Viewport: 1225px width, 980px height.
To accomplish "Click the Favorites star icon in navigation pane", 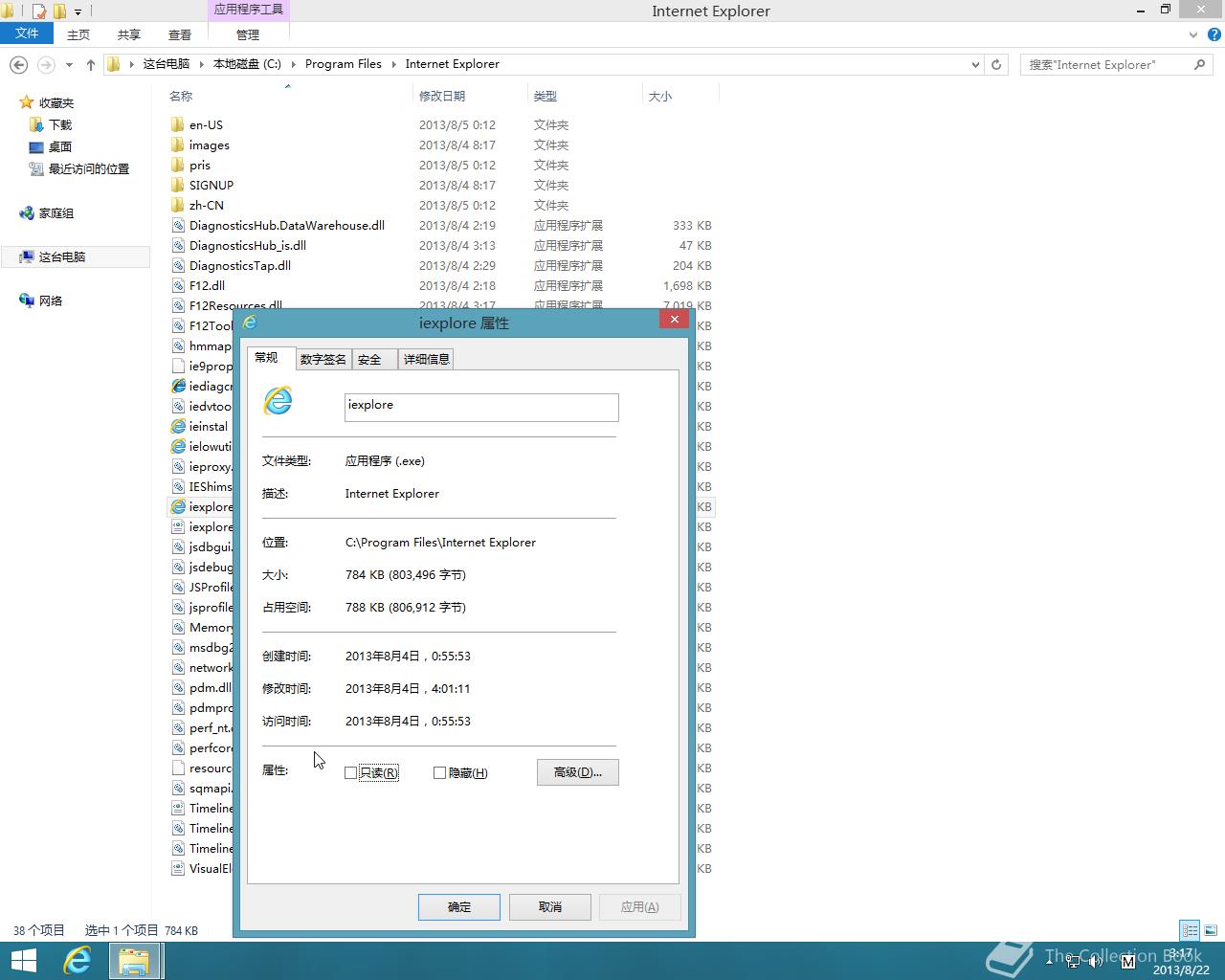I will (x=27, y=102).
